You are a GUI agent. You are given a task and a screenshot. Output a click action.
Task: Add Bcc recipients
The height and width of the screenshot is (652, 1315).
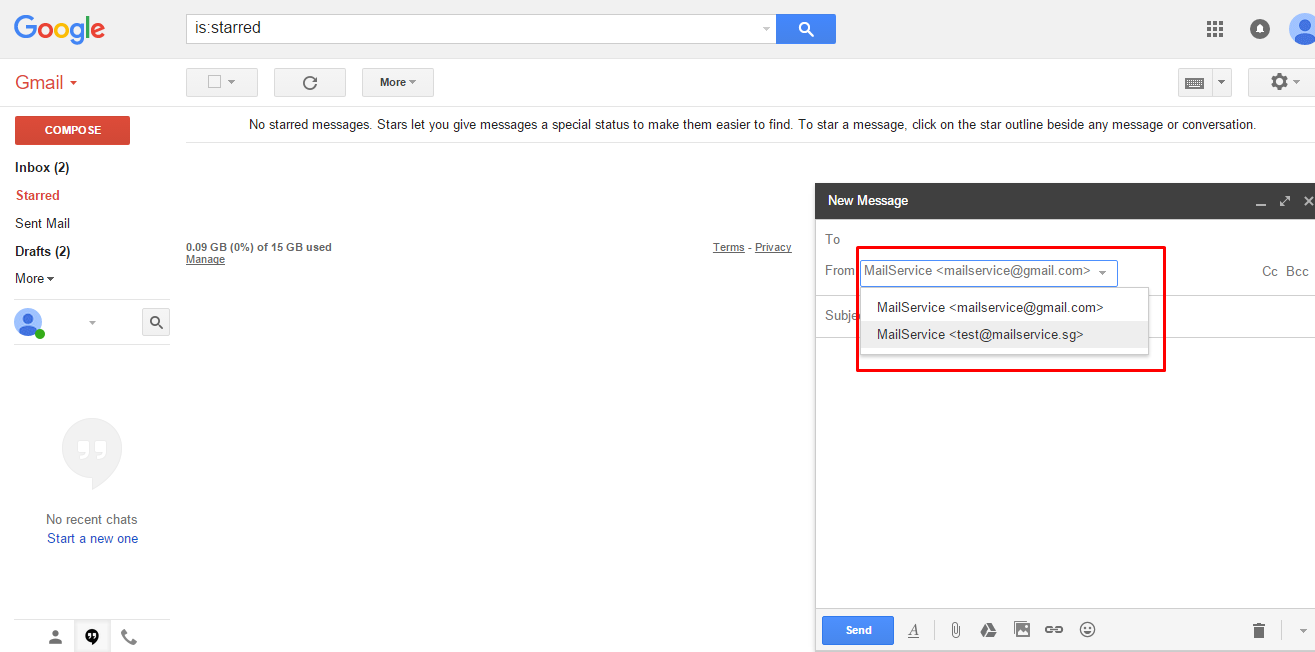click(x=1297, y=272)
